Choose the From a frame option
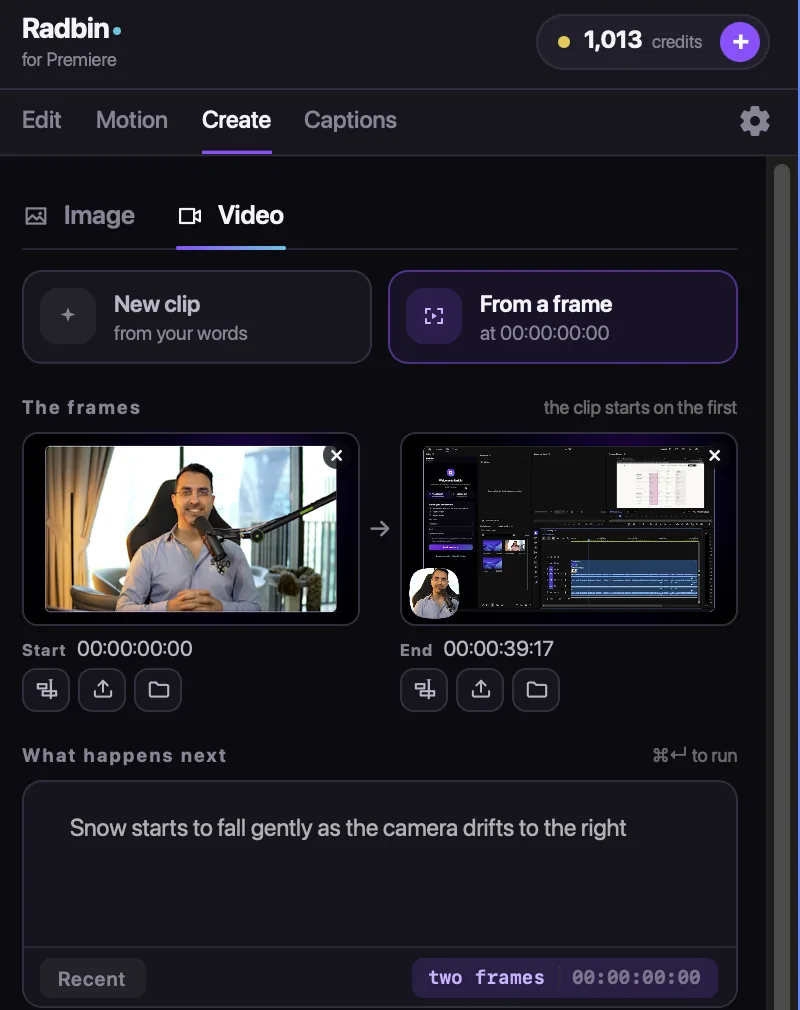This screenshot has height=1010, width=800. 563,317
